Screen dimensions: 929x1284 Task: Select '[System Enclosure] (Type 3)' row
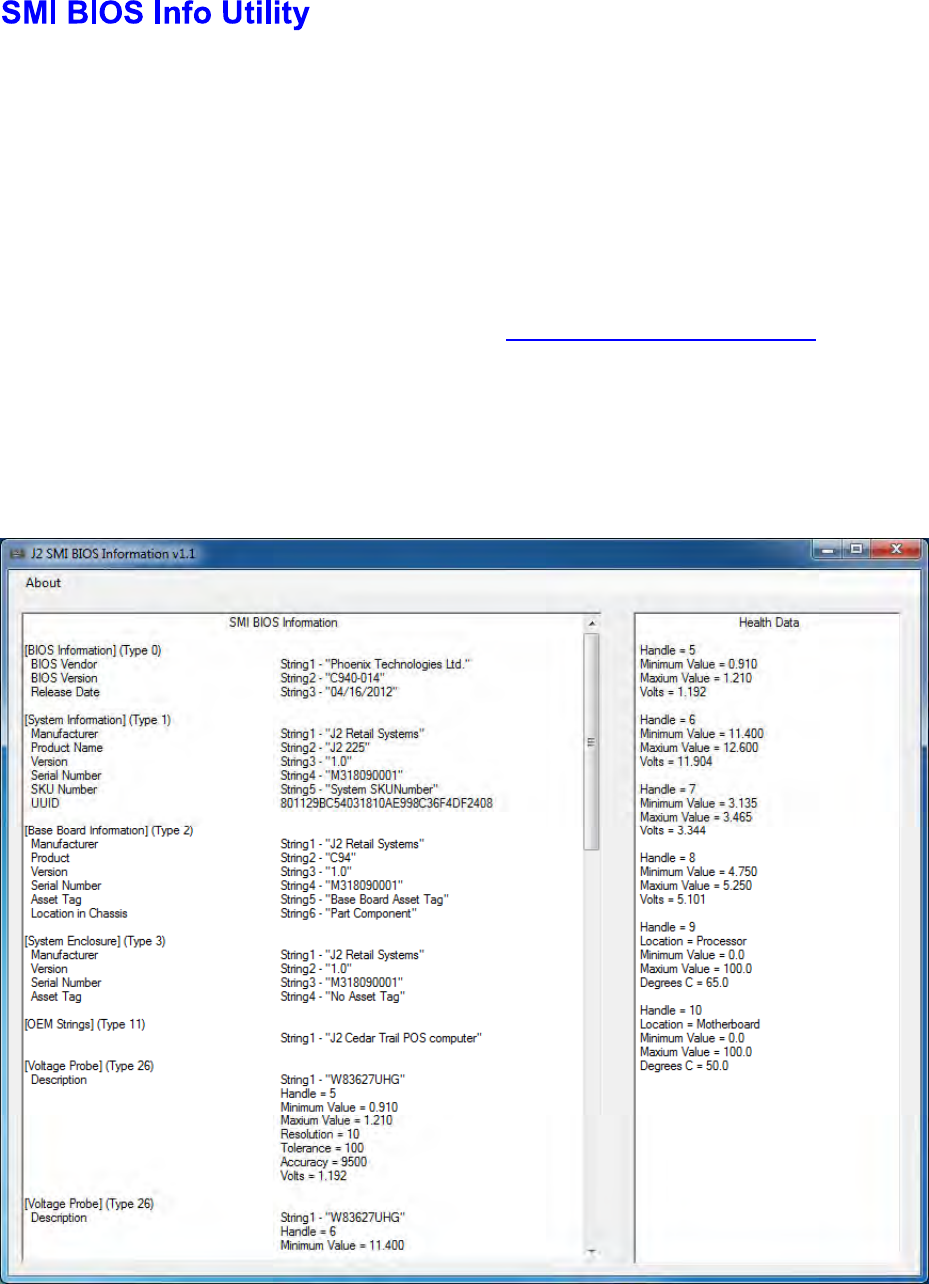click(95, 941)
